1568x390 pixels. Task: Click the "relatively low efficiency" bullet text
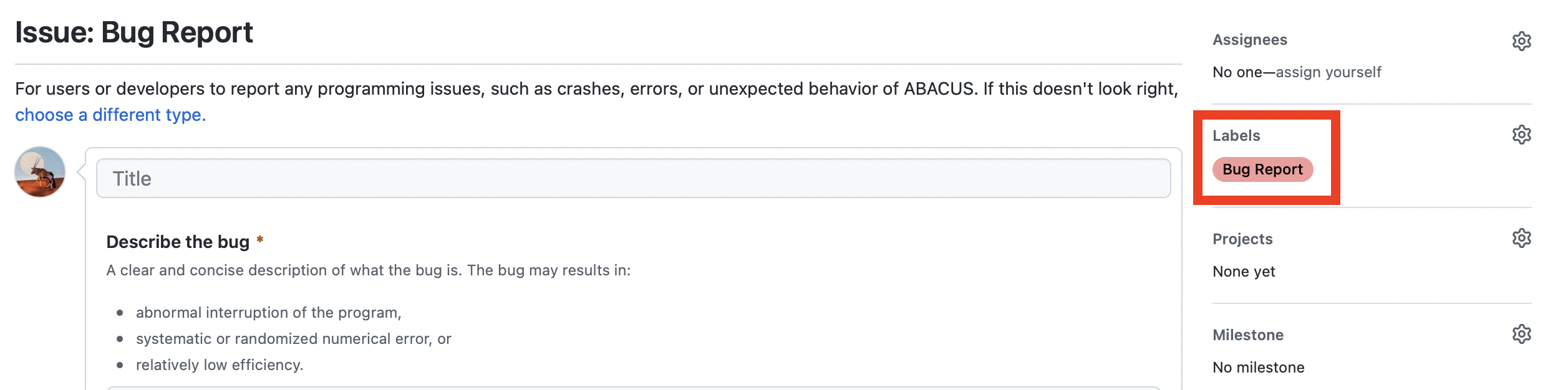pyautogui.click(x=220, y=365)
